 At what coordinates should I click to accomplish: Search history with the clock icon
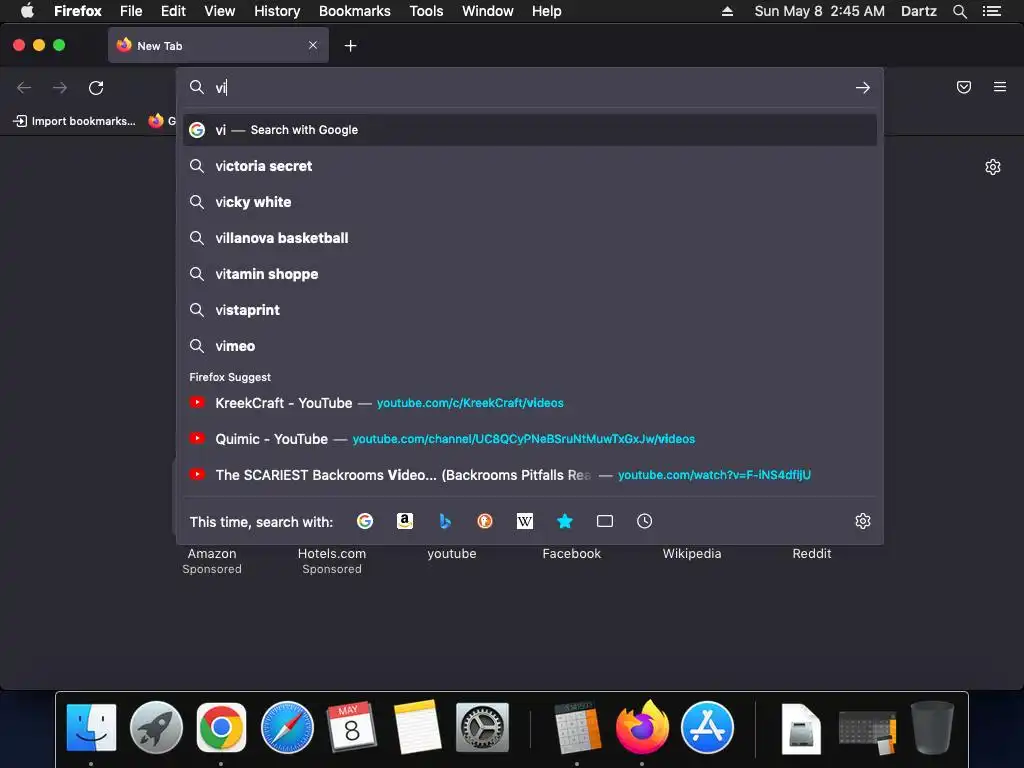[x=645, y=521]
